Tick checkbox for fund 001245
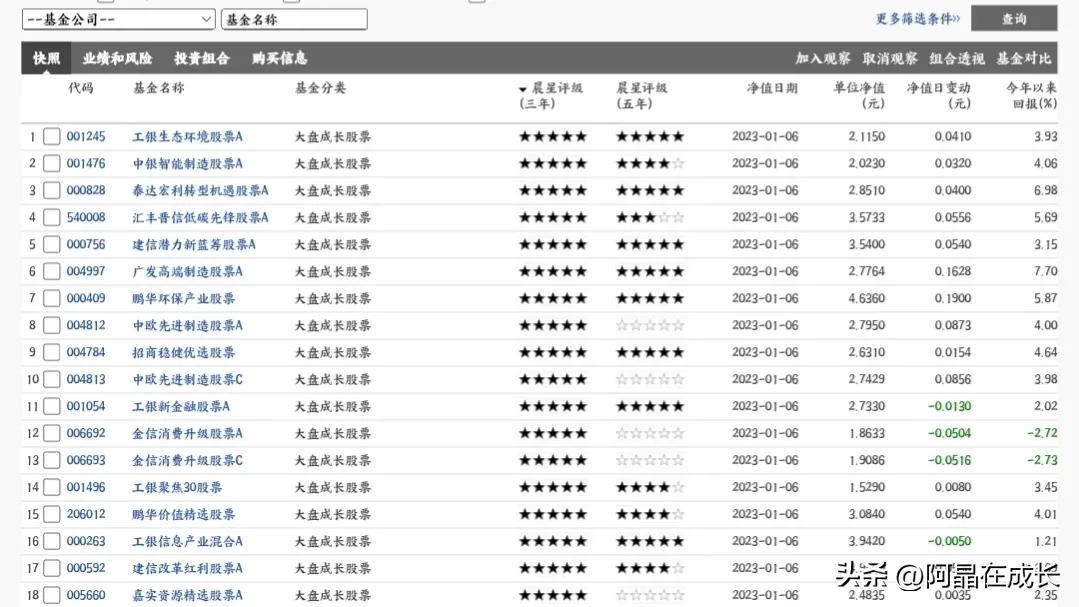The width and height of the screenshot is (1079, 607). pos(52,136)
